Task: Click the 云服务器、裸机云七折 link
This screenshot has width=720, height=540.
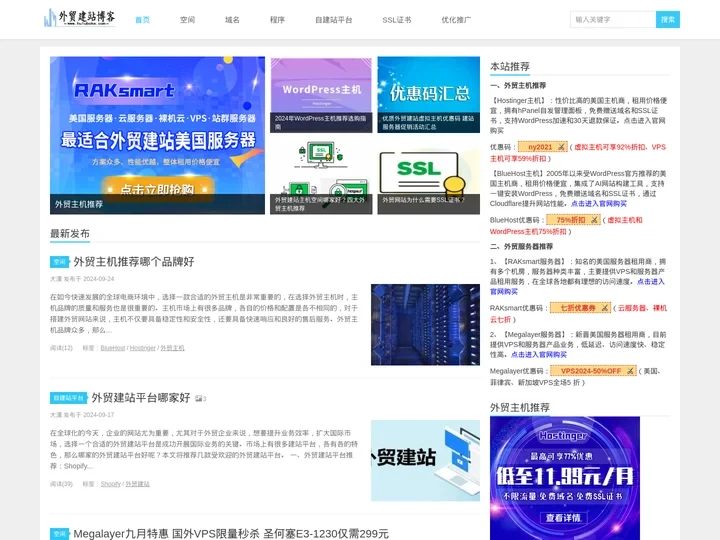Action: tap(579, 314)
